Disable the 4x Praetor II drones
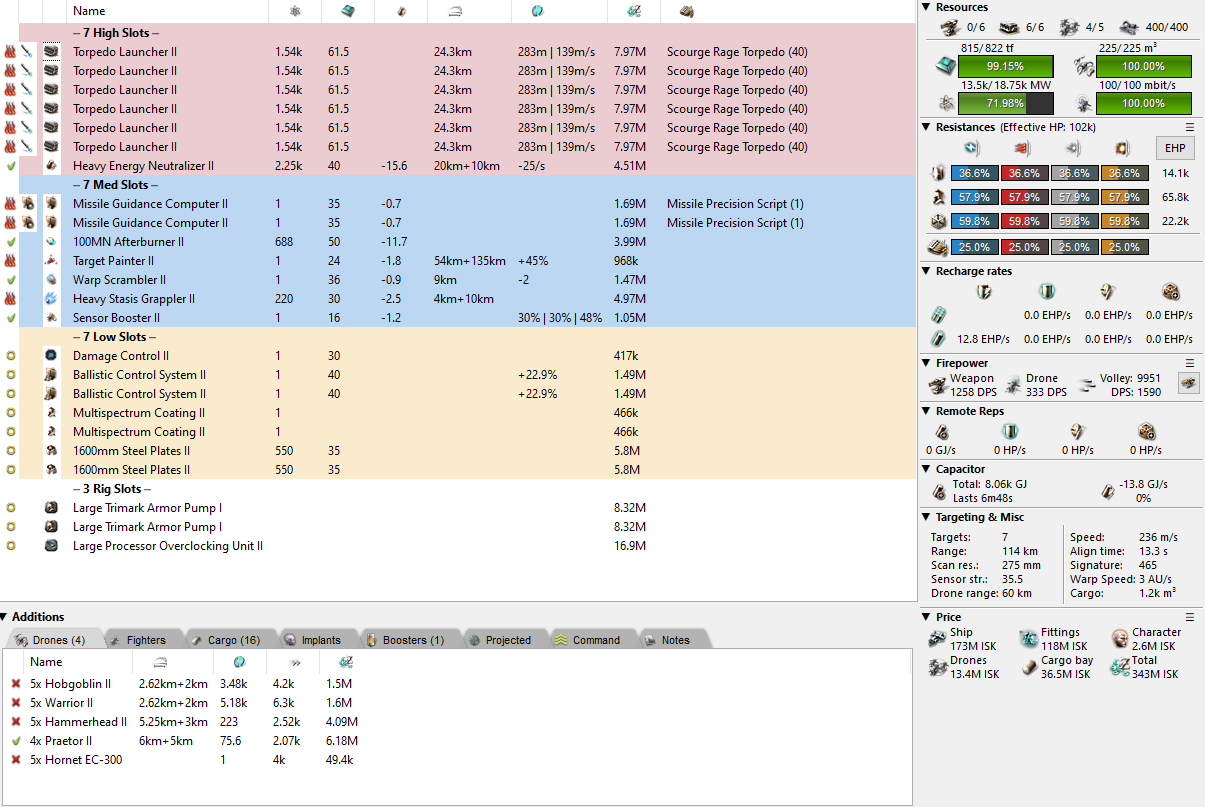Image resolution: width=1205 pixels, height=807 pixels. click(16, 741)
